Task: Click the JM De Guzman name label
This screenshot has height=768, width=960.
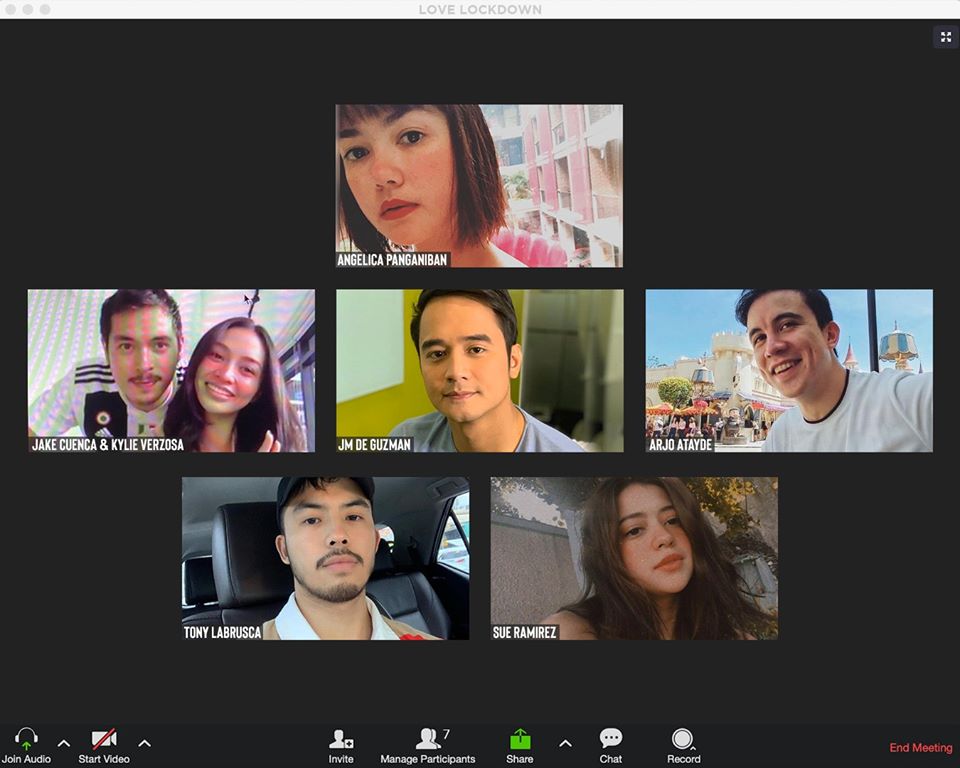Action: (x=374, y=445)
